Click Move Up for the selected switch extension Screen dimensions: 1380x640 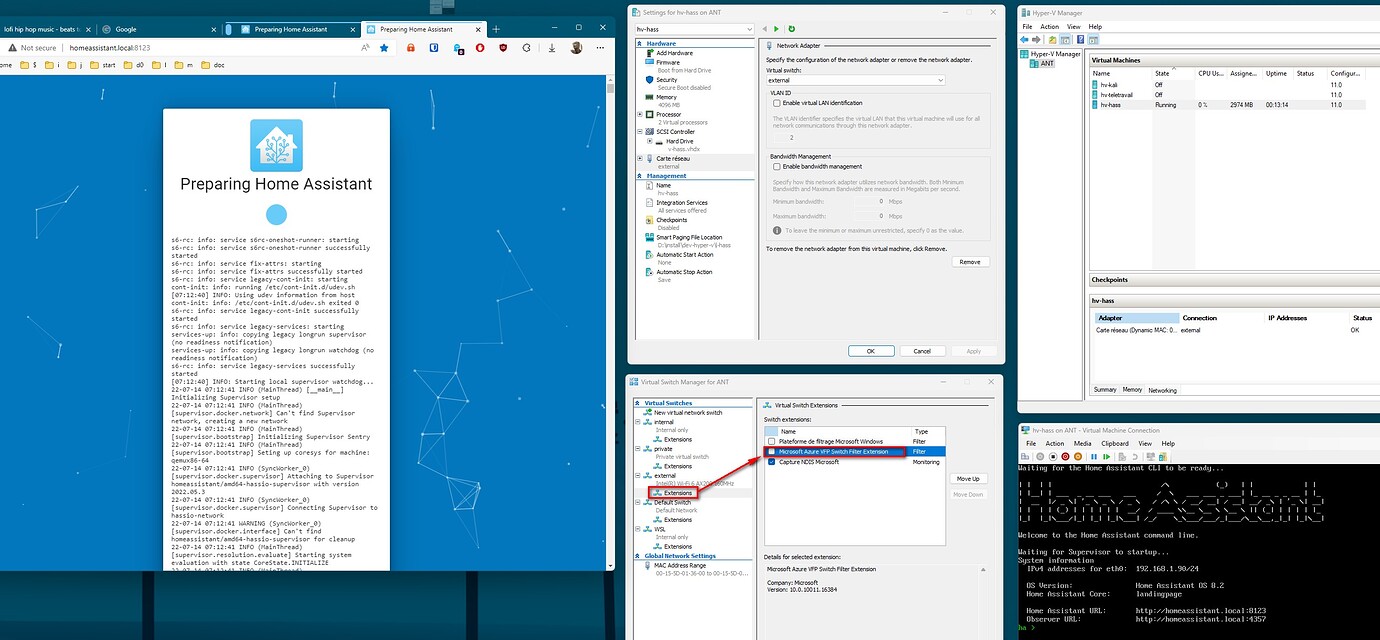[x=967, y=478]
